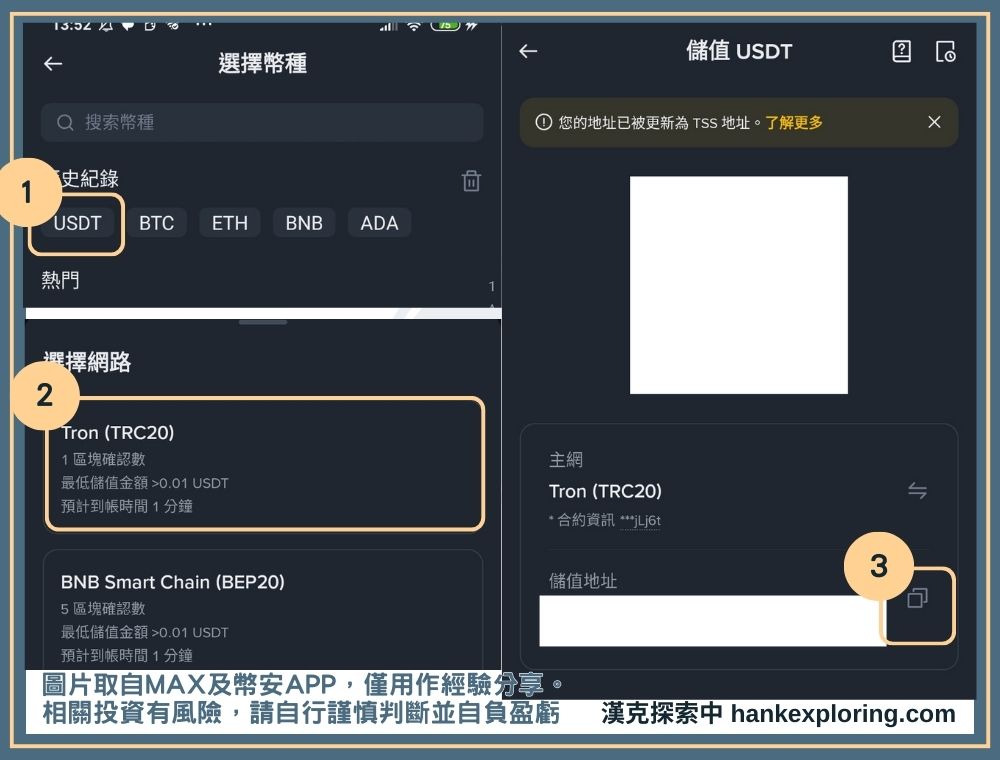Click the 5 區塊確認數 text

(103, 608)
